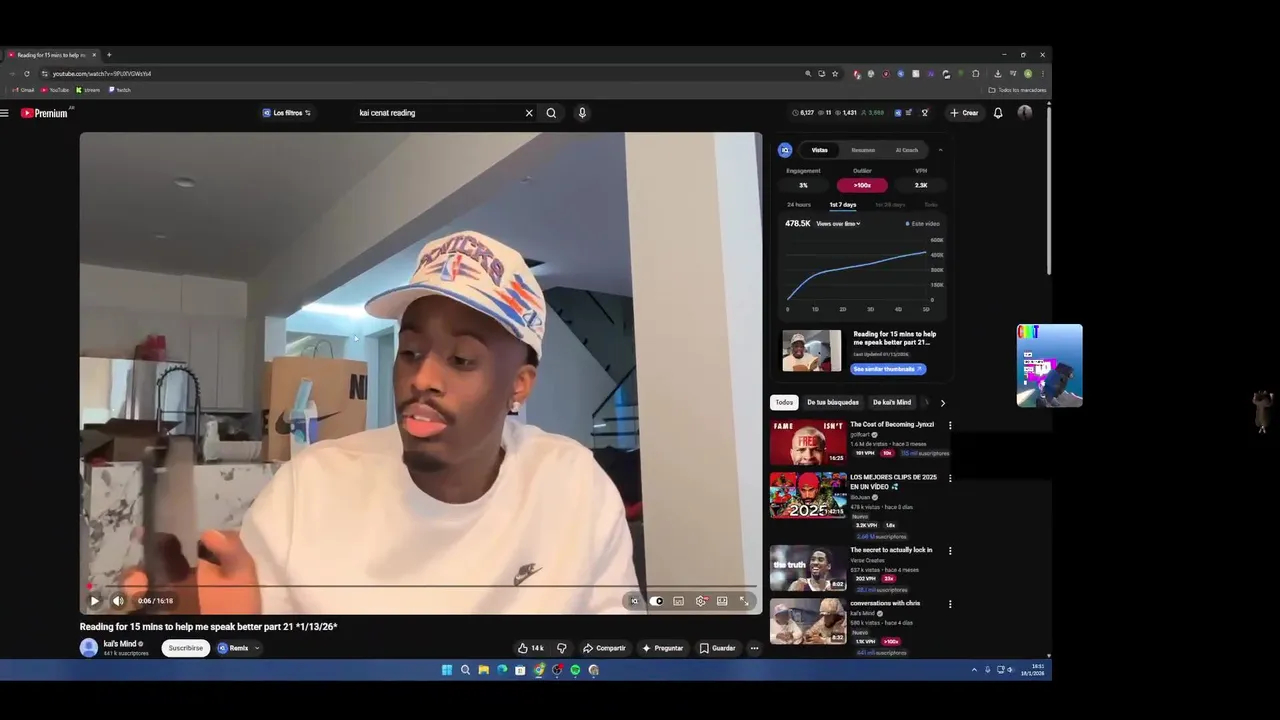The height and width of the screenshot is (720, 1280).
Task: Save video with Guardar button
Action: (717, 648)
